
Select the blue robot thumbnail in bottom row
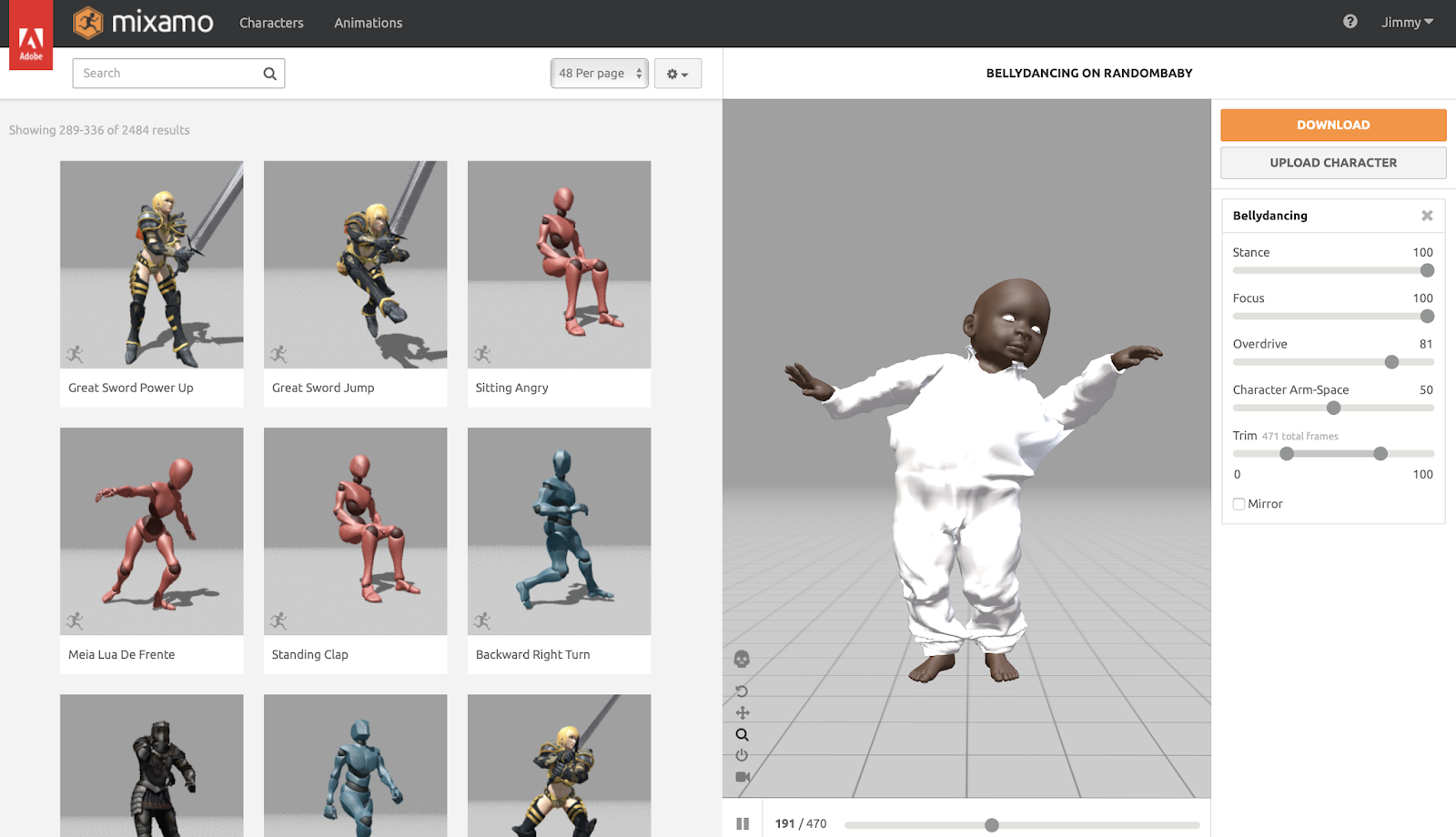click(x=356, y=766)
